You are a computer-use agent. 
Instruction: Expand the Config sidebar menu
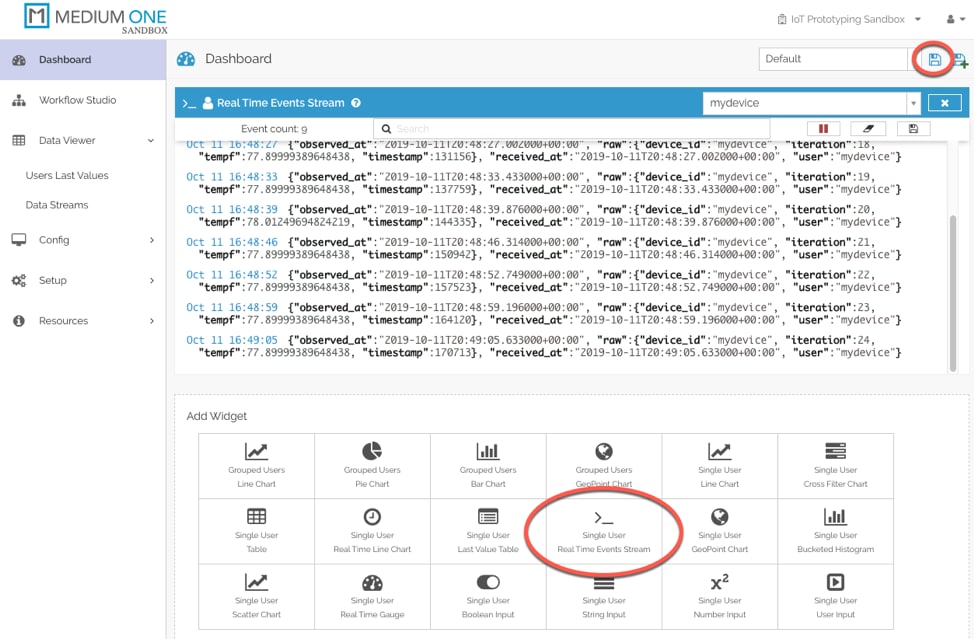click(83, 240)
